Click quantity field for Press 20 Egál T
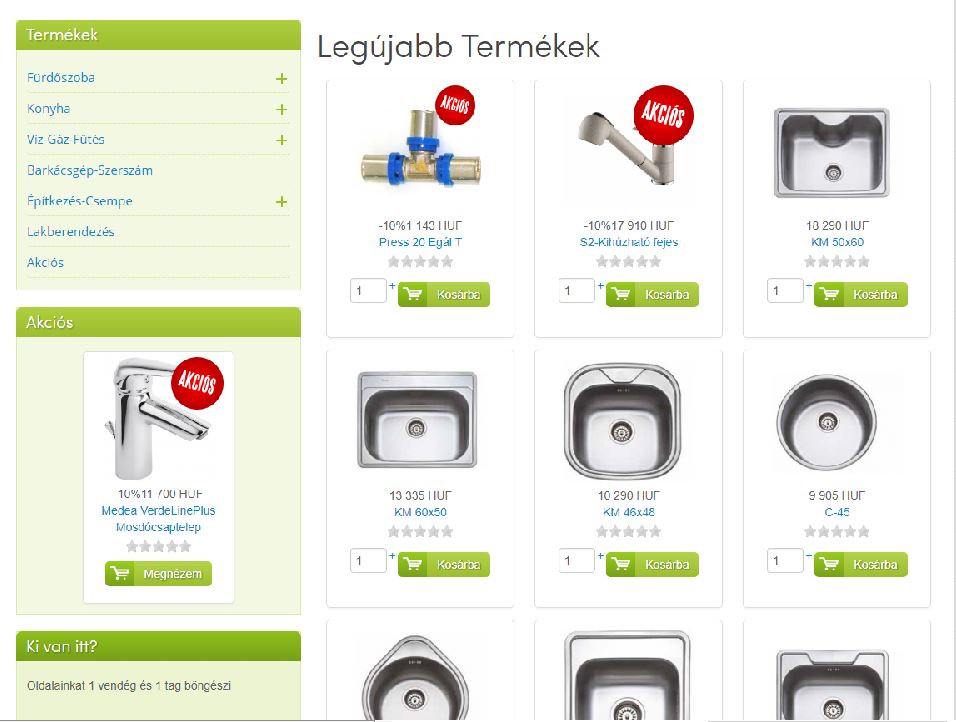Screen dimensions: 956x722 [368, 291]
